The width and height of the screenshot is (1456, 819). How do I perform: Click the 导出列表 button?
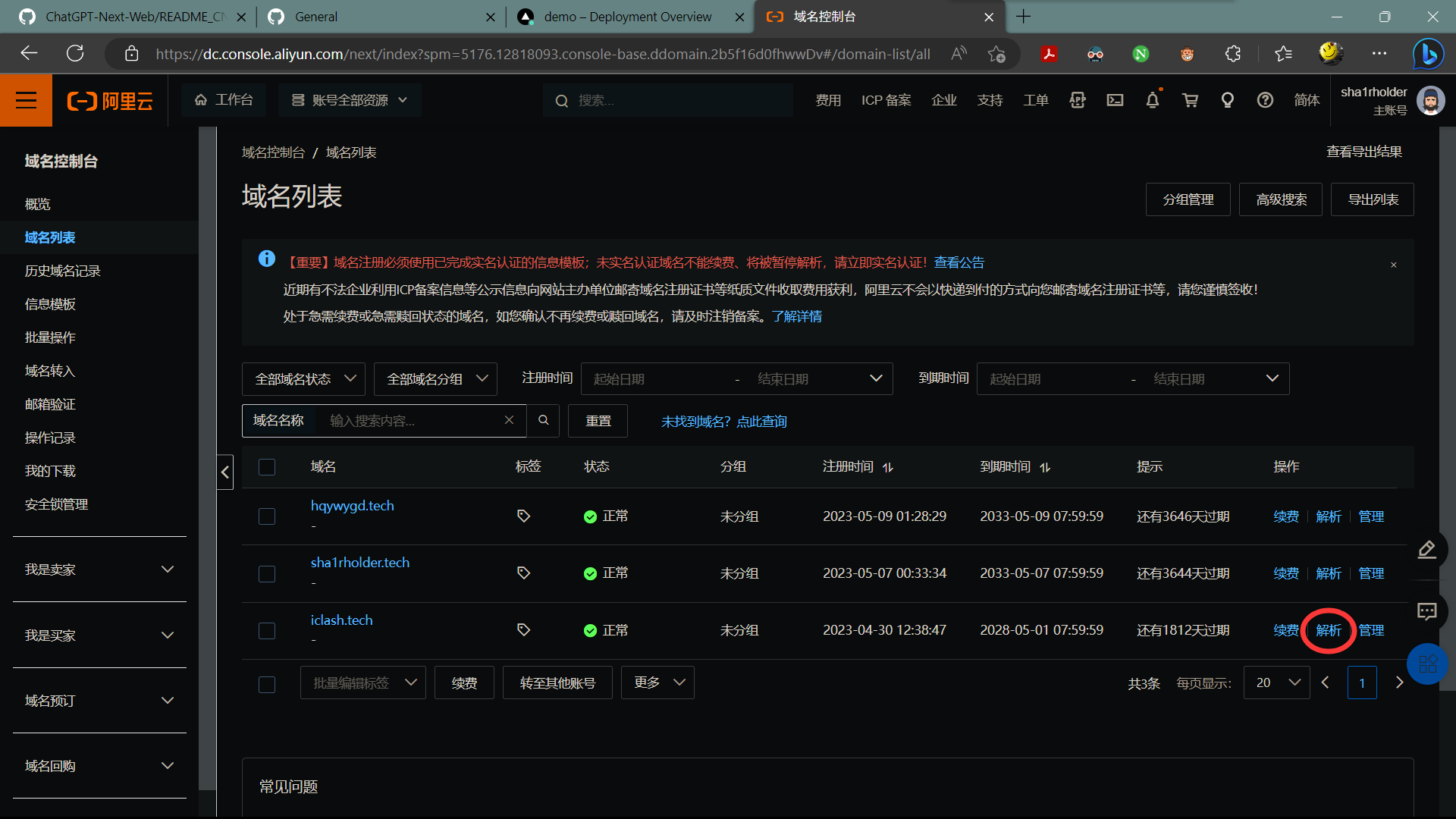[1372, 199]
